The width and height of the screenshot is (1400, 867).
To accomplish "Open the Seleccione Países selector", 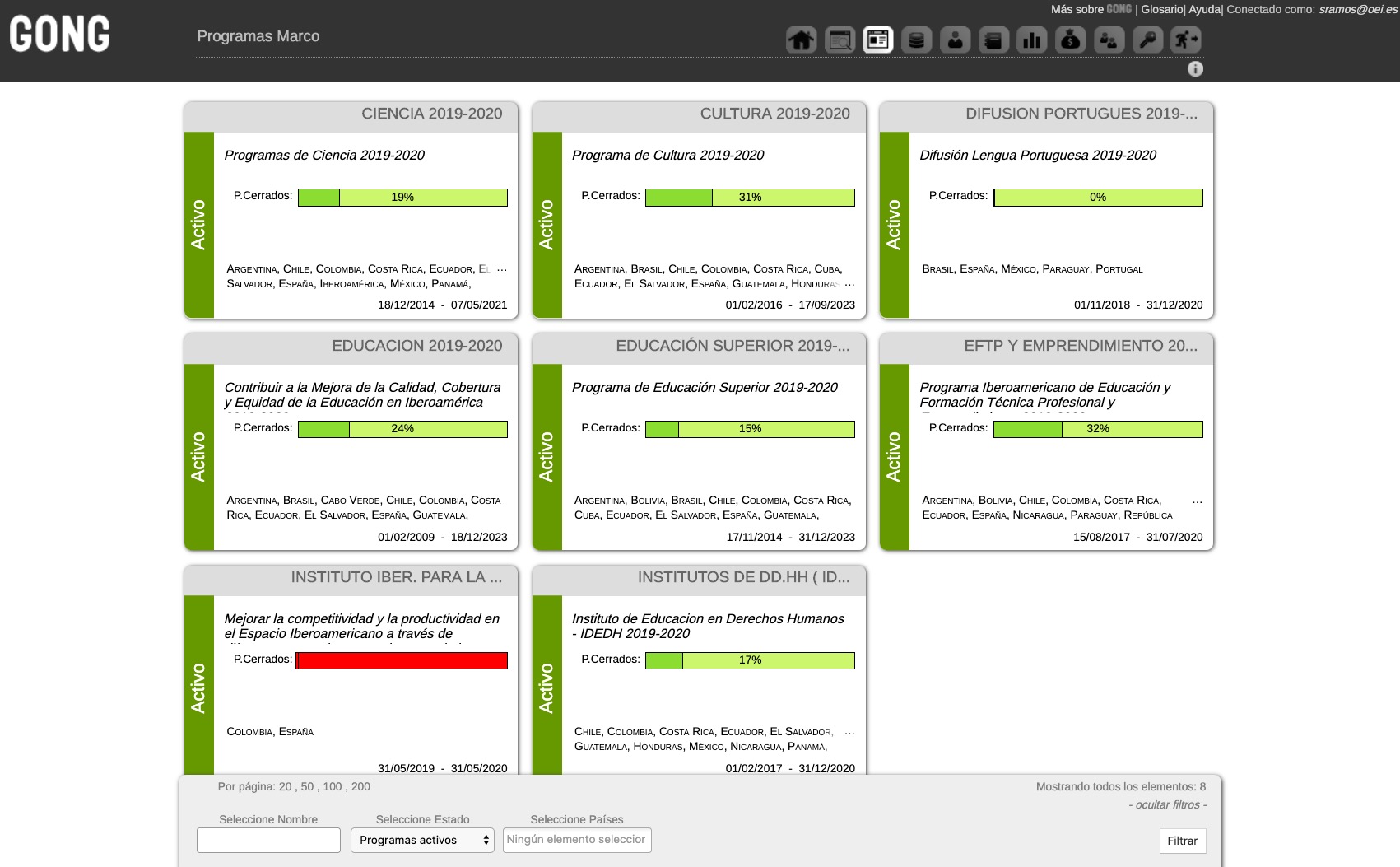I will tap(576, 840).
